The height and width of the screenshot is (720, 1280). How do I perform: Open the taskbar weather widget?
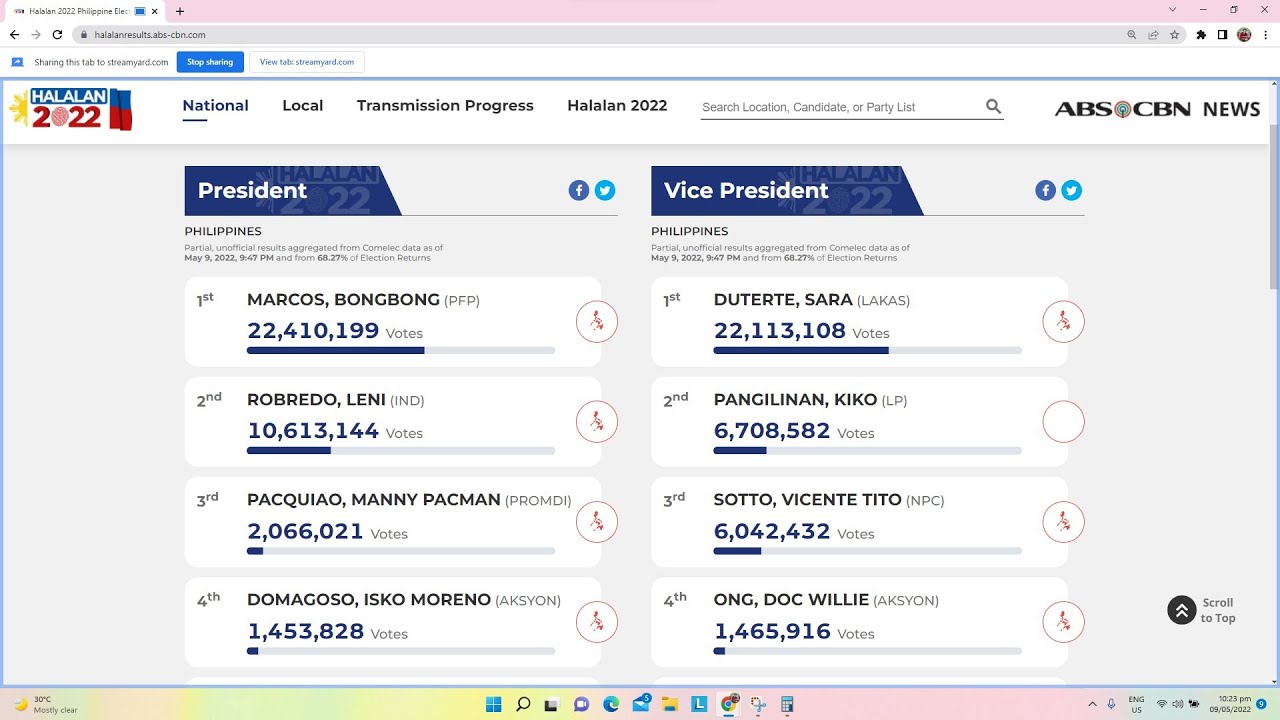[45, 704]
